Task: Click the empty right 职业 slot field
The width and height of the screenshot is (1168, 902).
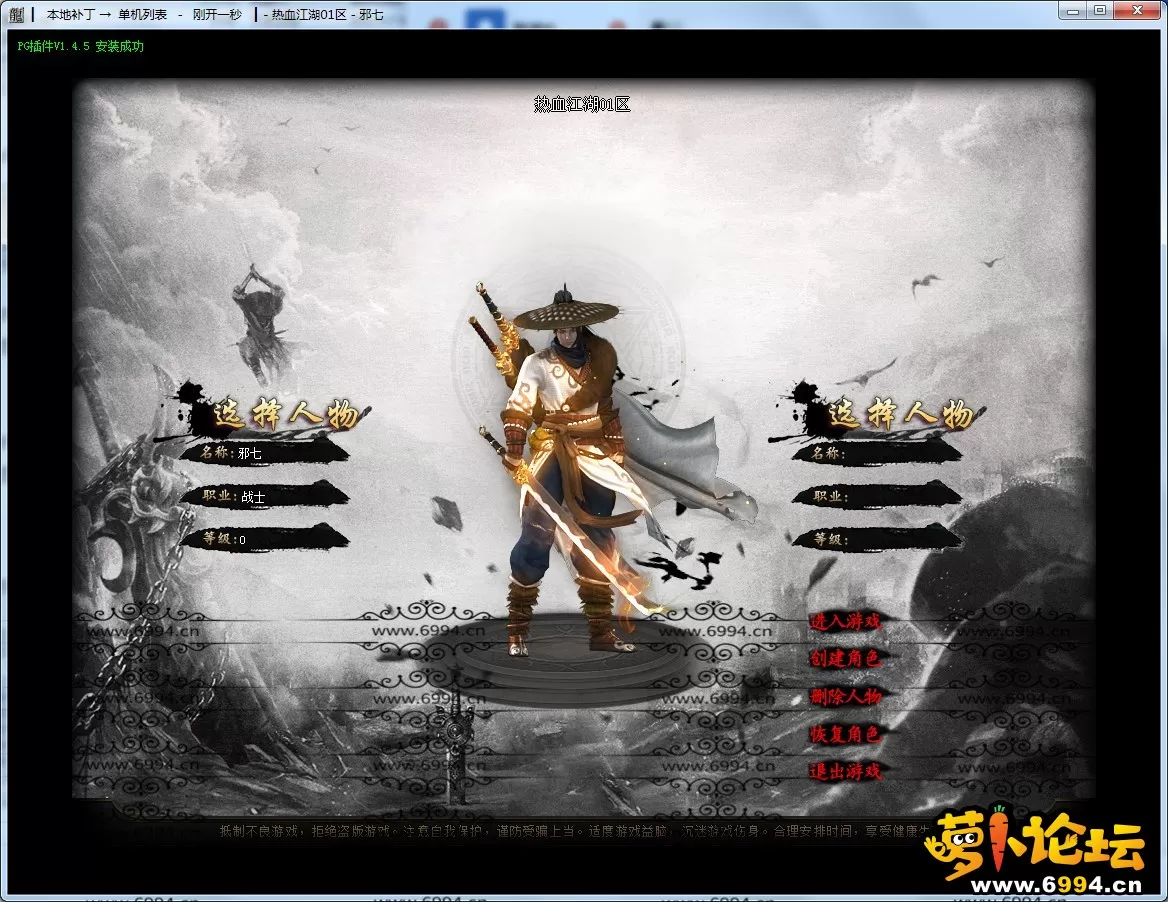Action: (x=877, y=496)
